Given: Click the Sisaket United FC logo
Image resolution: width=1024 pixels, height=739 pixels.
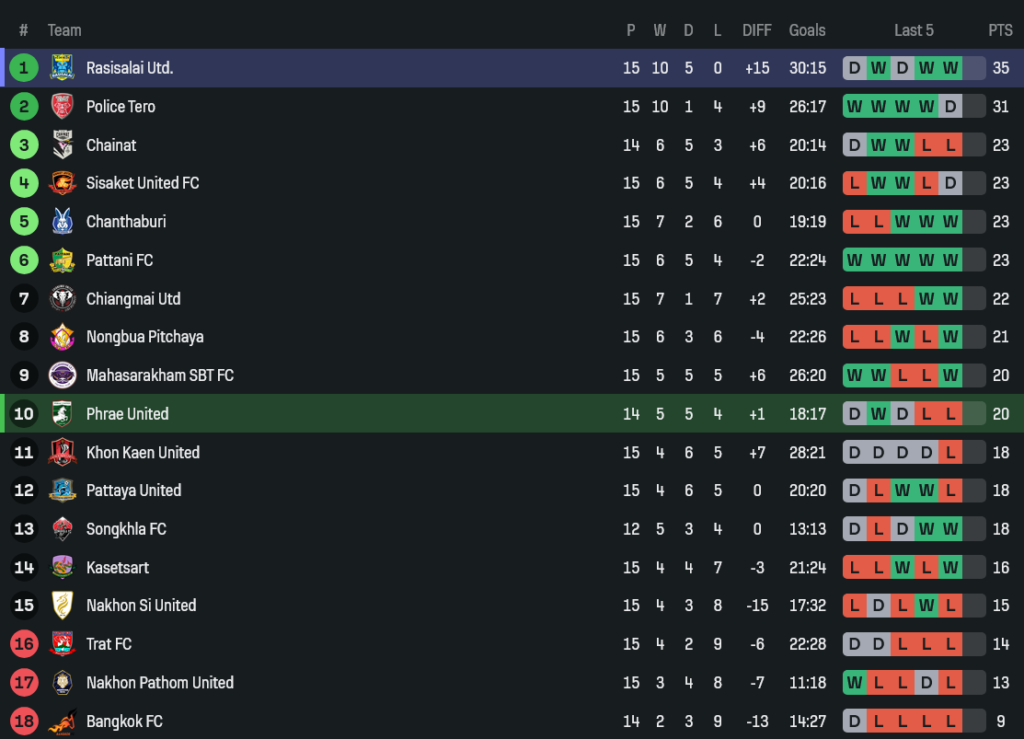Looking at the screenshot, I should 62,183.
